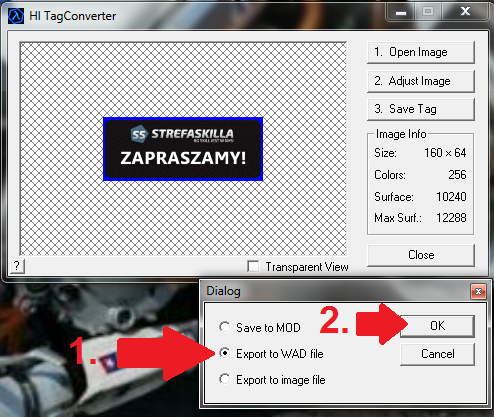Open the Adjust Image step

(421, 81)
